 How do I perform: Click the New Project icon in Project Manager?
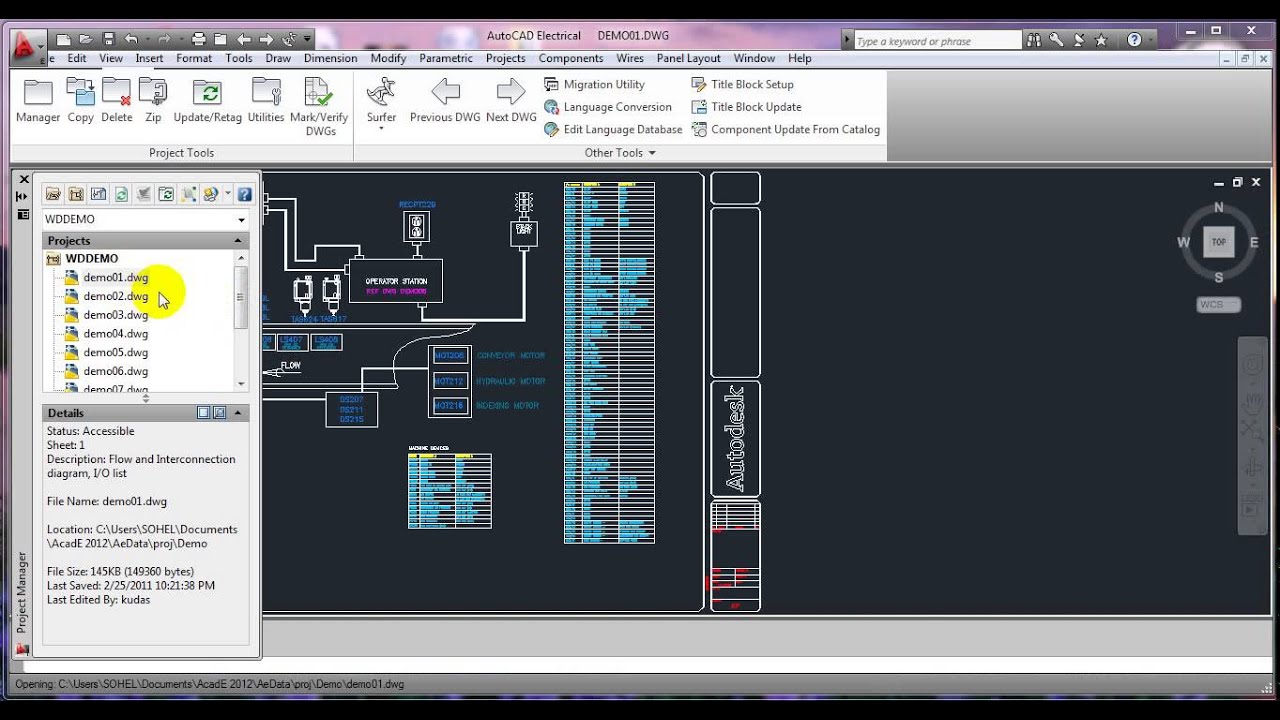click(x=76, y=194)
